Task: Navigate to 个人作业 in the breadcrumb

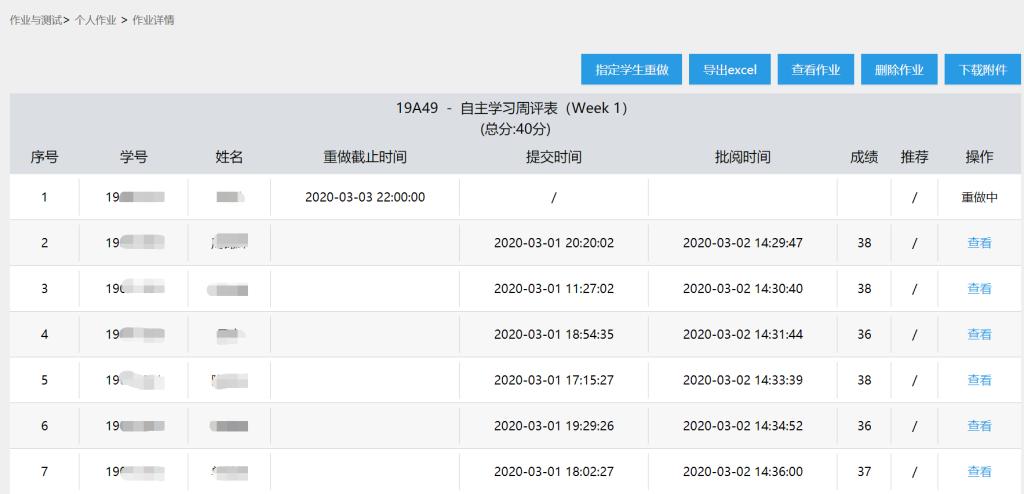Action: coord(95,20)
